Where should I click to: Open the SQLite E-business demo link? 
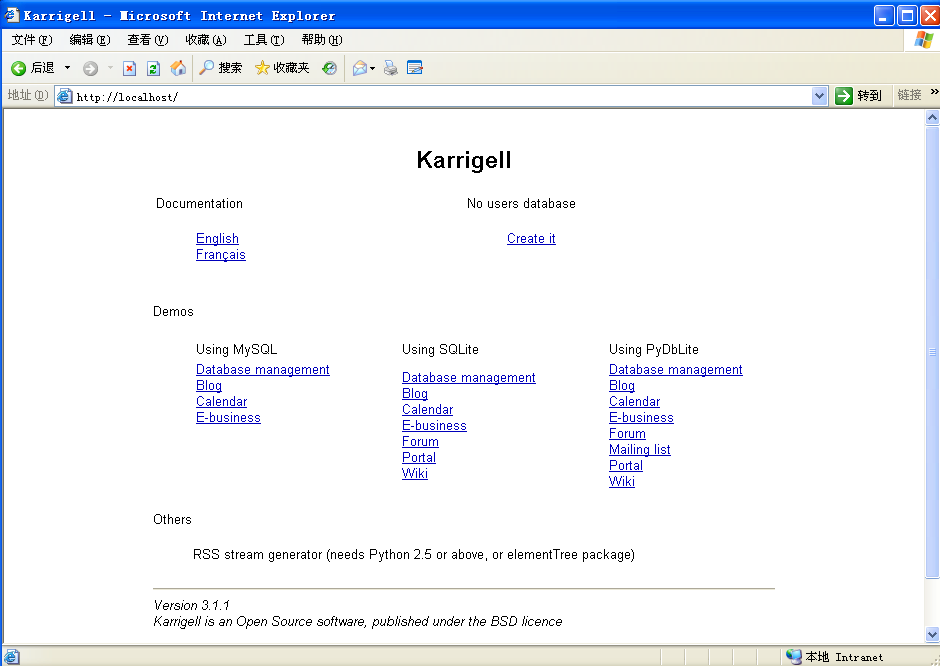click(434, 426)
